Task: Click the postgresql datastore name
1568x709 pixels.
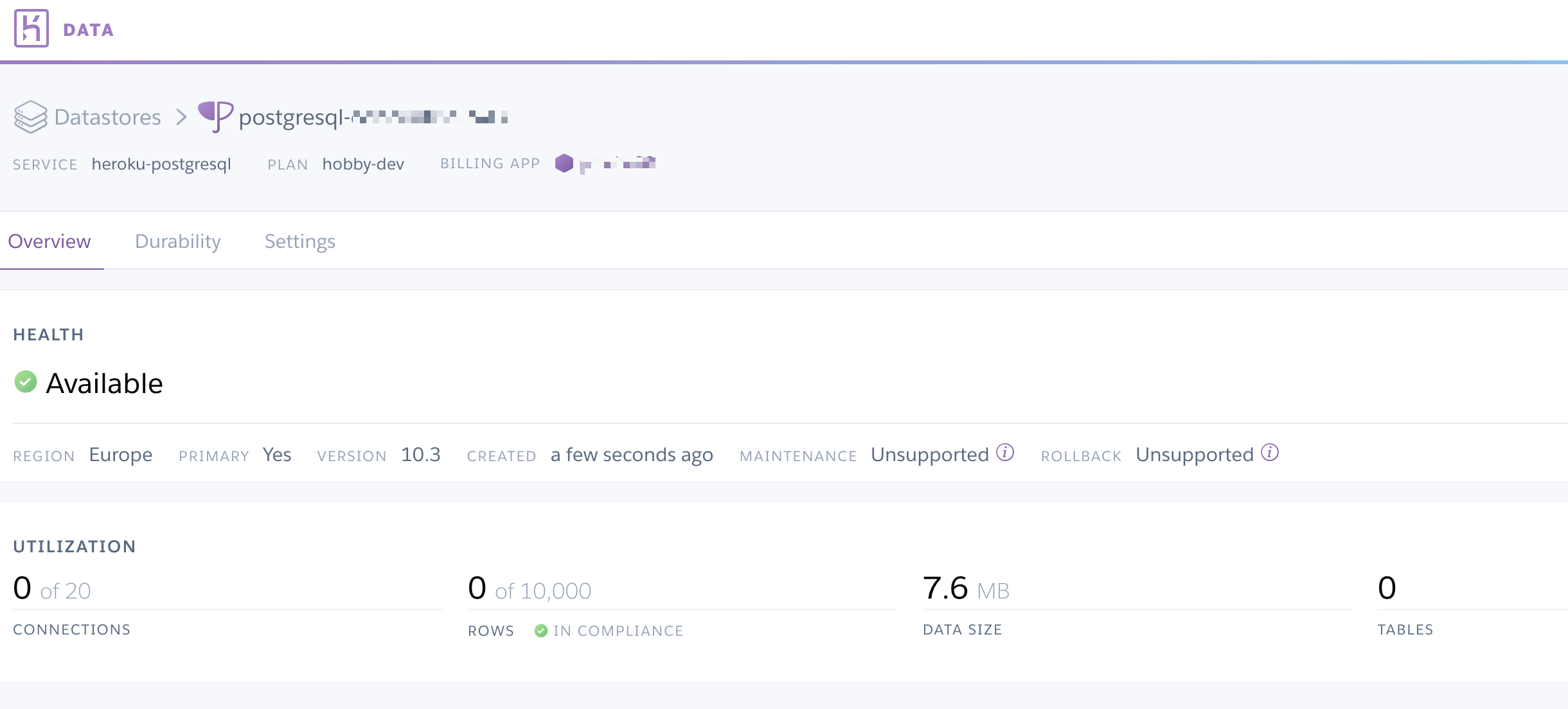Action: click(x=373, y=117)
